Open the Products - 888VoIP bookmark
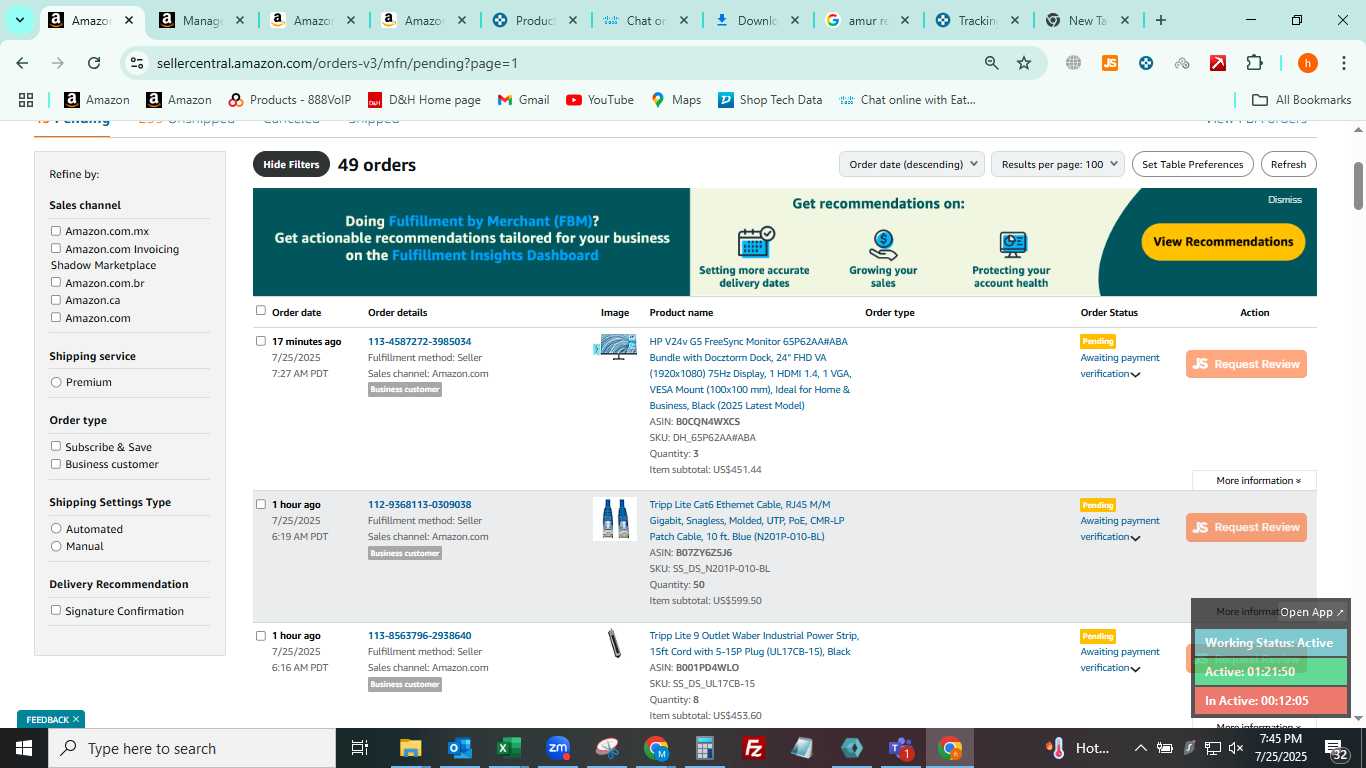 [290, 100]
